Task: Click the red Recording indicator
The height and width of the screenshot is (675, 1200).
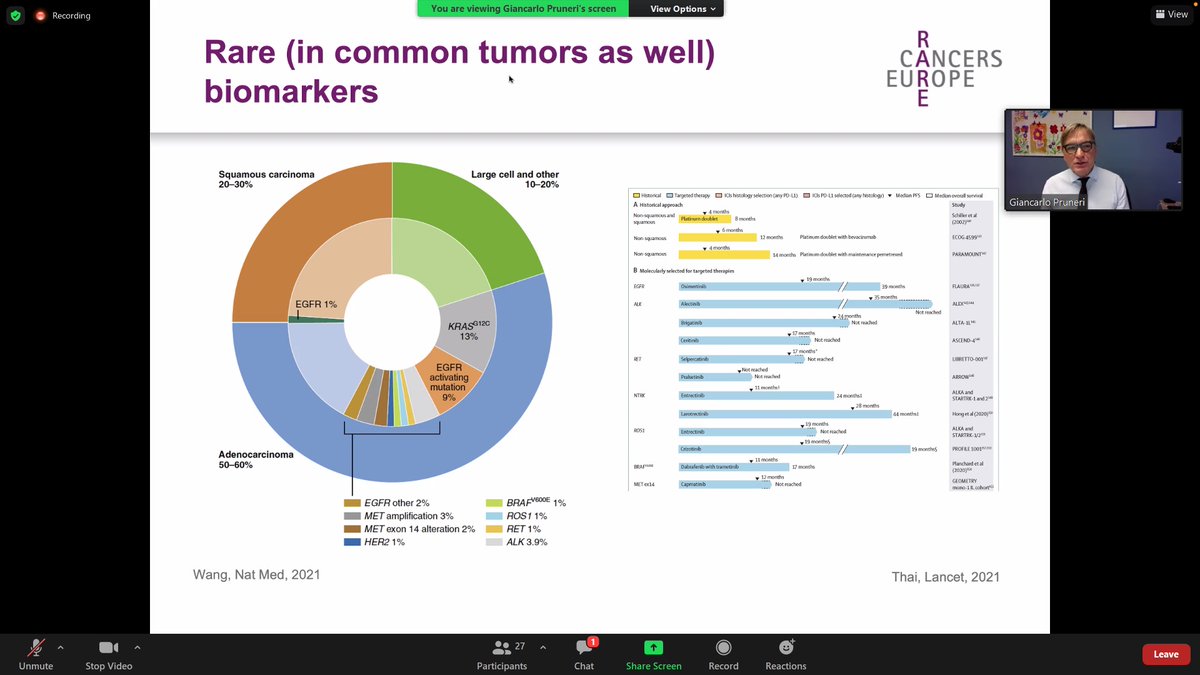Action: click(62, 15)
